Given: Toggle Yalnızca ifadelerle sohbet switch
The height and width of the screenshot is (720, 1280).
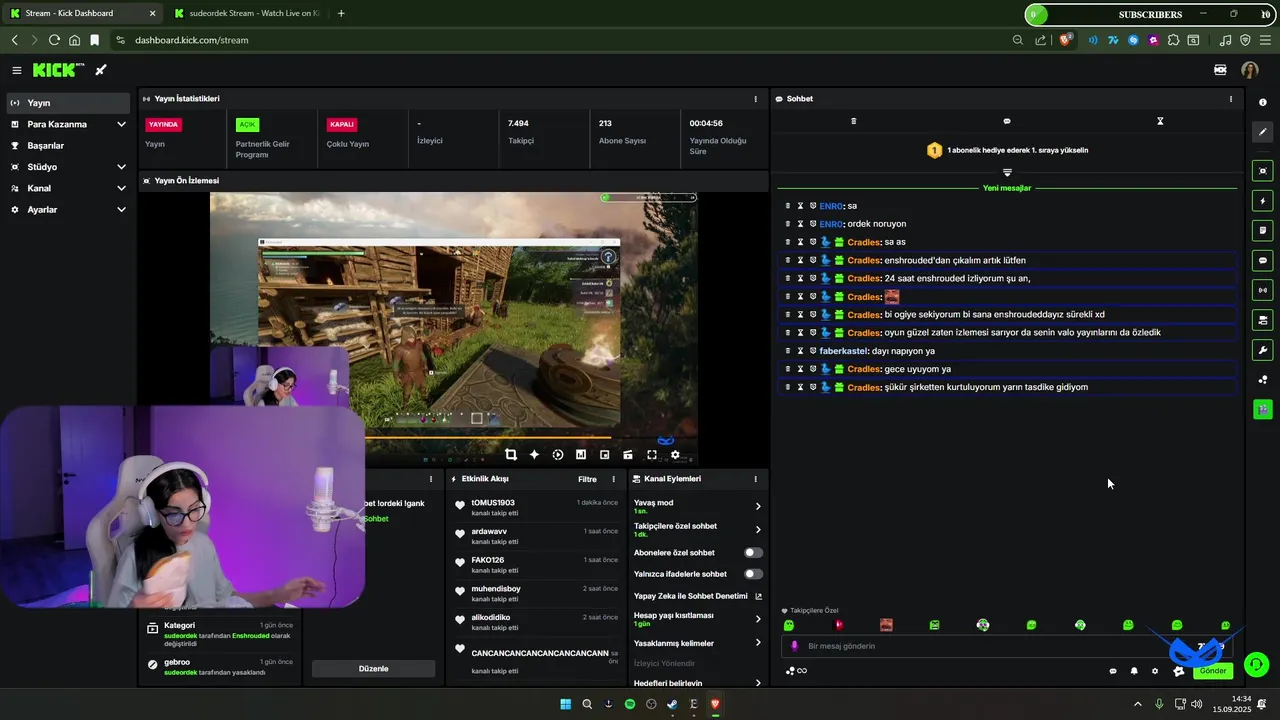Looking at the screenshot, I should (x=753, y=574).
